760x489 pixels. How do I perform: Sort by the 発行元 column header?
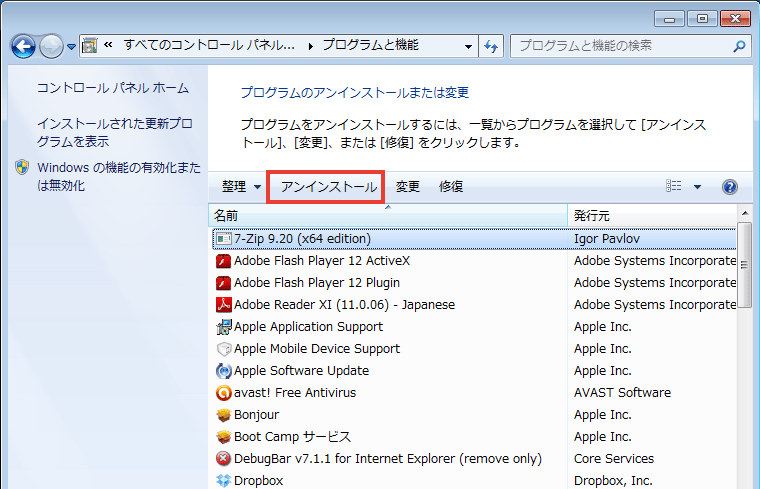pyautogui.click(x=652, y=215)
